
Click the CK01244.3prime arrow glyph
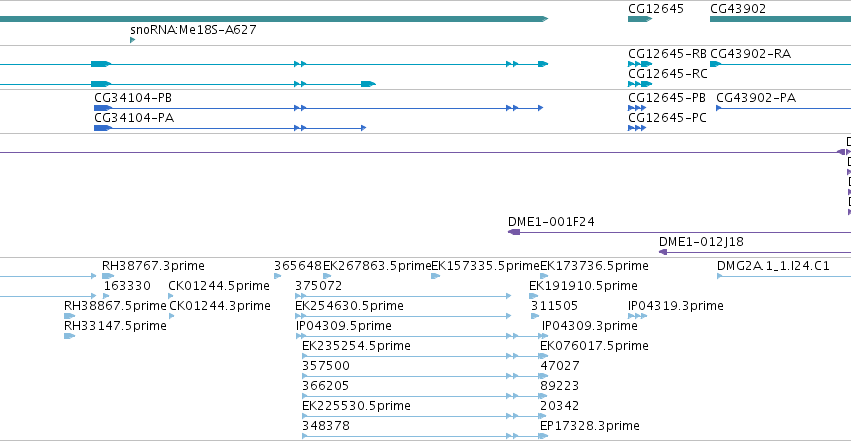click(172, 316)
